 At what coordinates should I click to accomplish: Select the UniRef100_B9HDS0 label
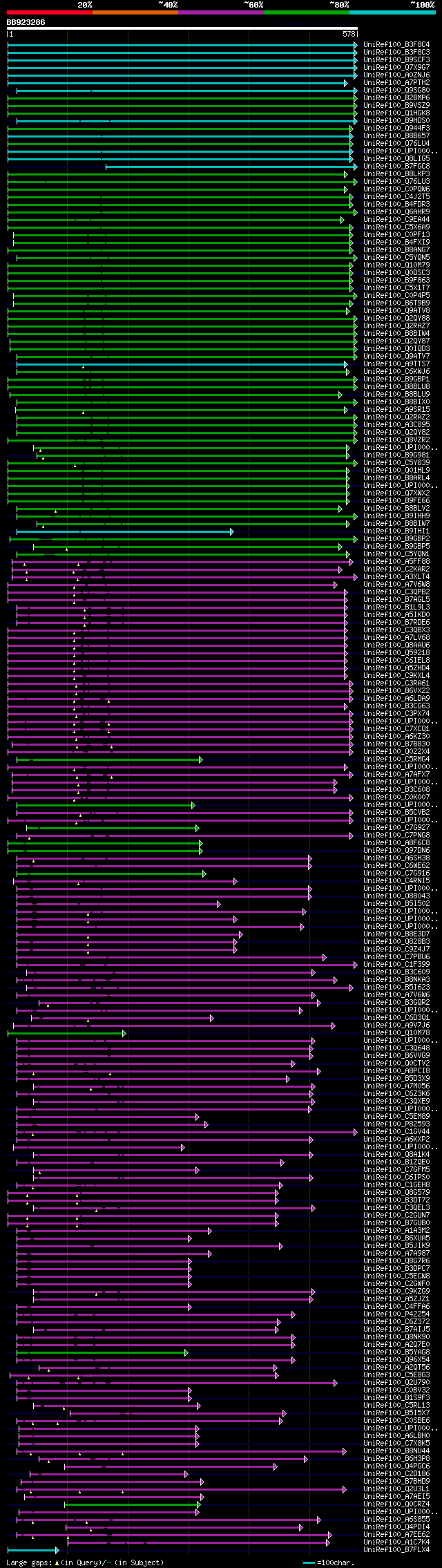[396, 120]
